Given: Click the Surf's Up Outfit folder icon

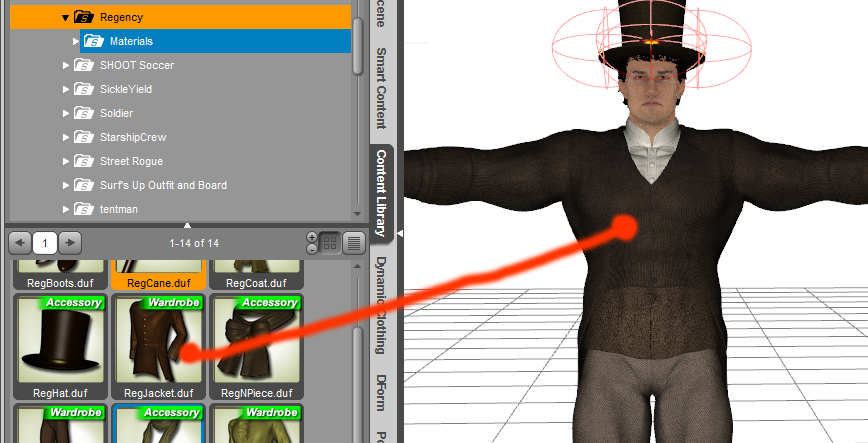Looking at the screenshot, I should [x=84, y=186].
